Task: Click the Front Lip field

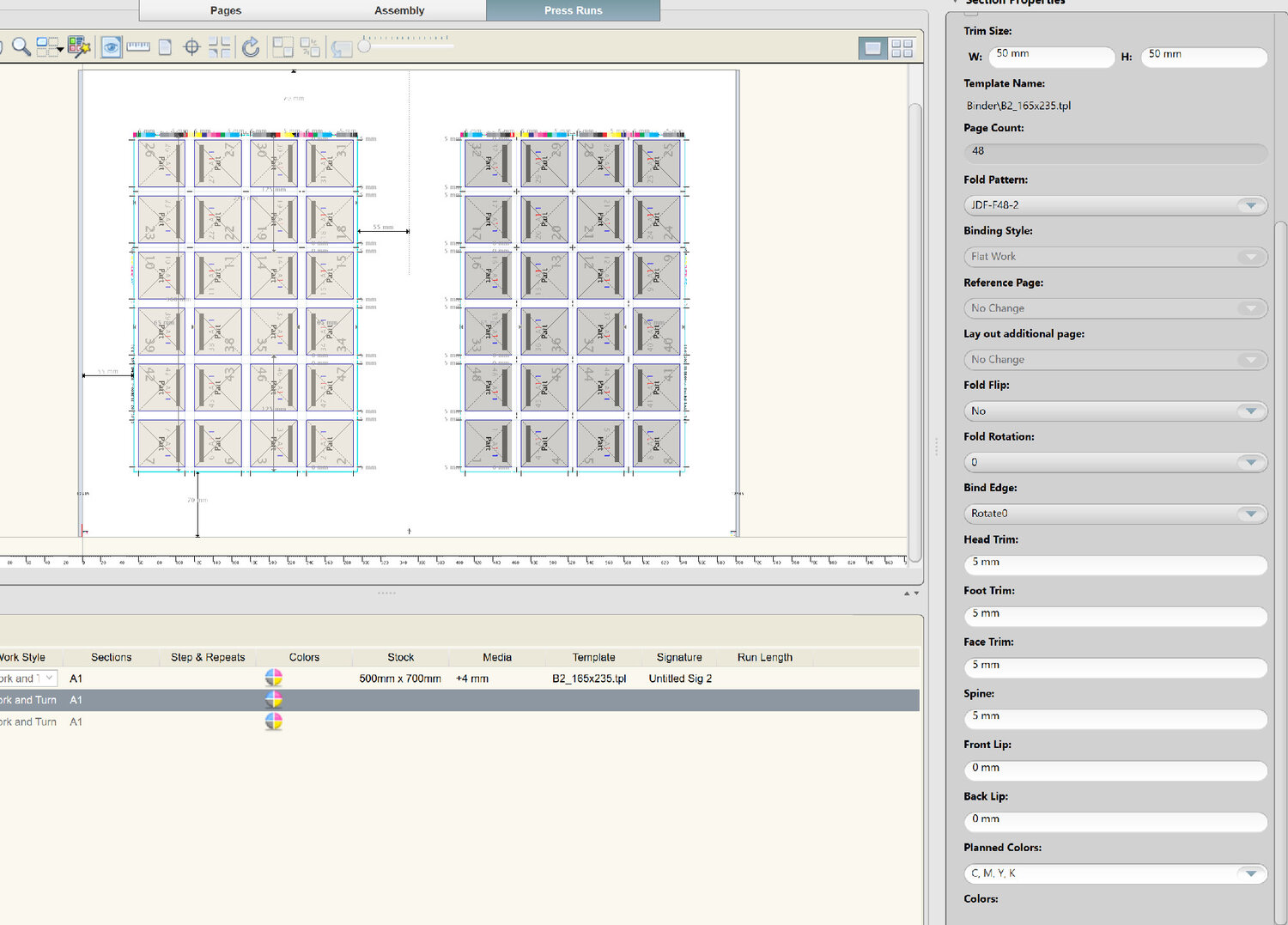Action: pyautogui.click(x=1115, y=770)
